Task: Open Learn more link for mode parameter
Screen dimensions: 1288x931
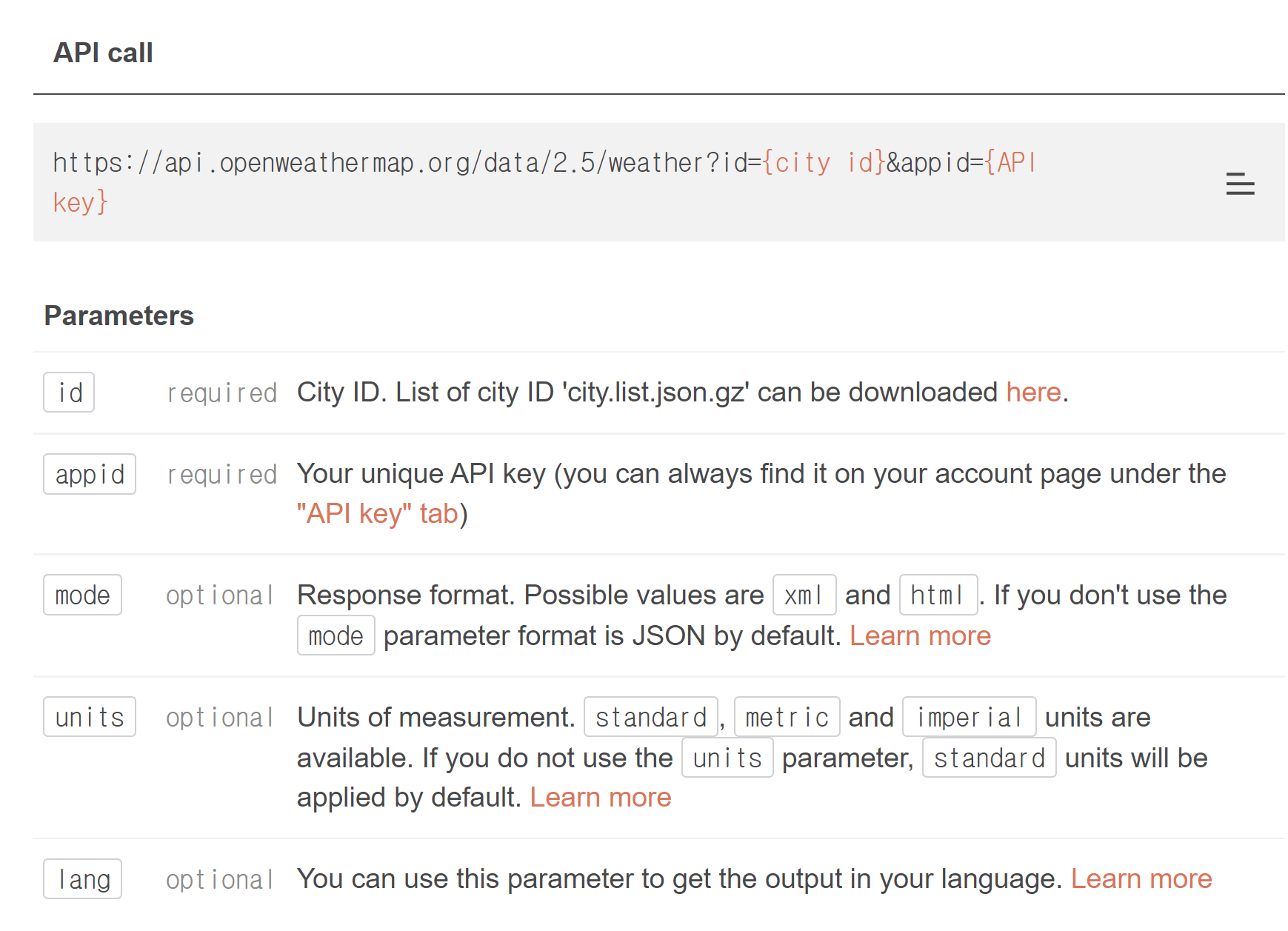Action: (x=920, y=636)
